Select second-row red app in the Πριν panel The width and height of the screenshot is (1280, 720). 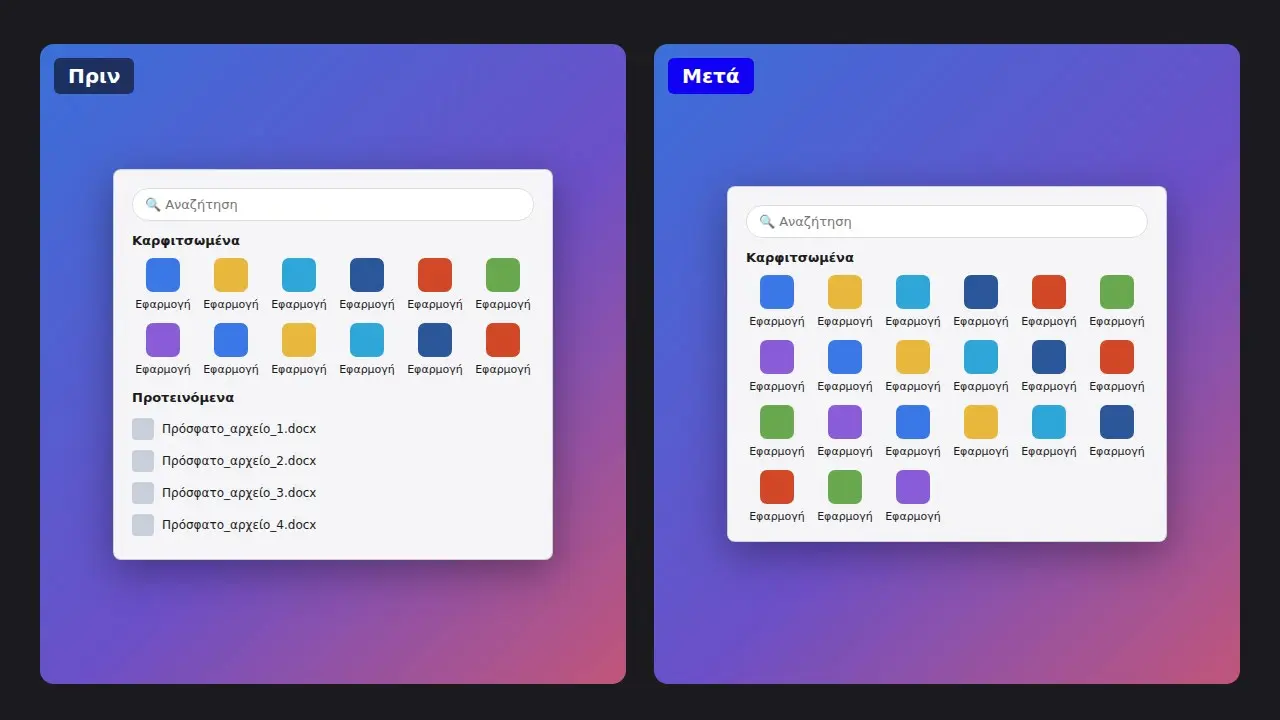503,340
